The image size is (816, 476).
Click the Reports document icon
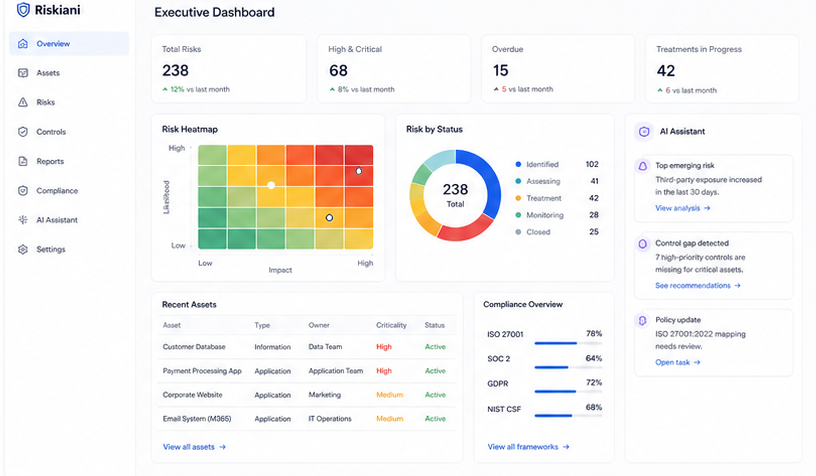23,161
